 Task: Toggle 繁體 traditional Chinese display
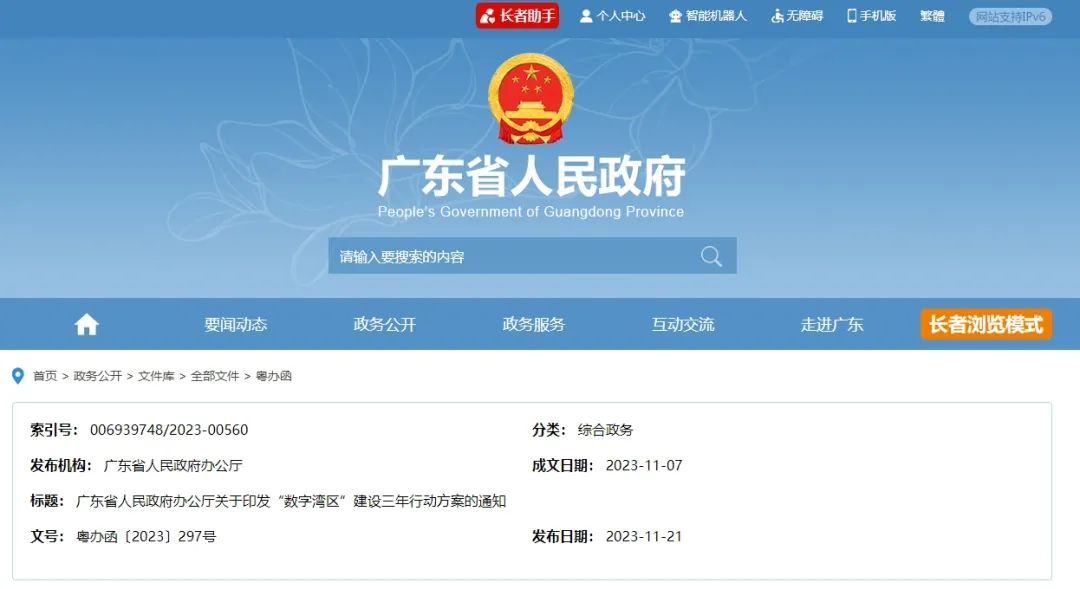coord(932,16)
